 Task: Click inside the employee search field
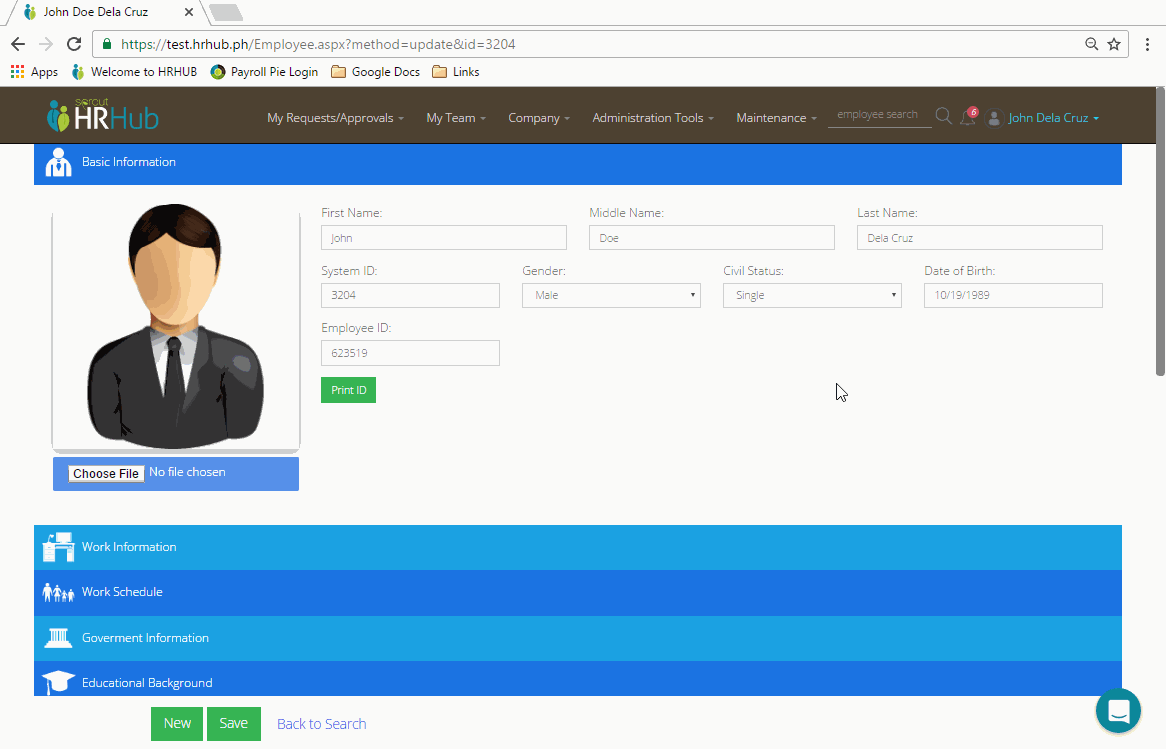(x=879, y=115)
